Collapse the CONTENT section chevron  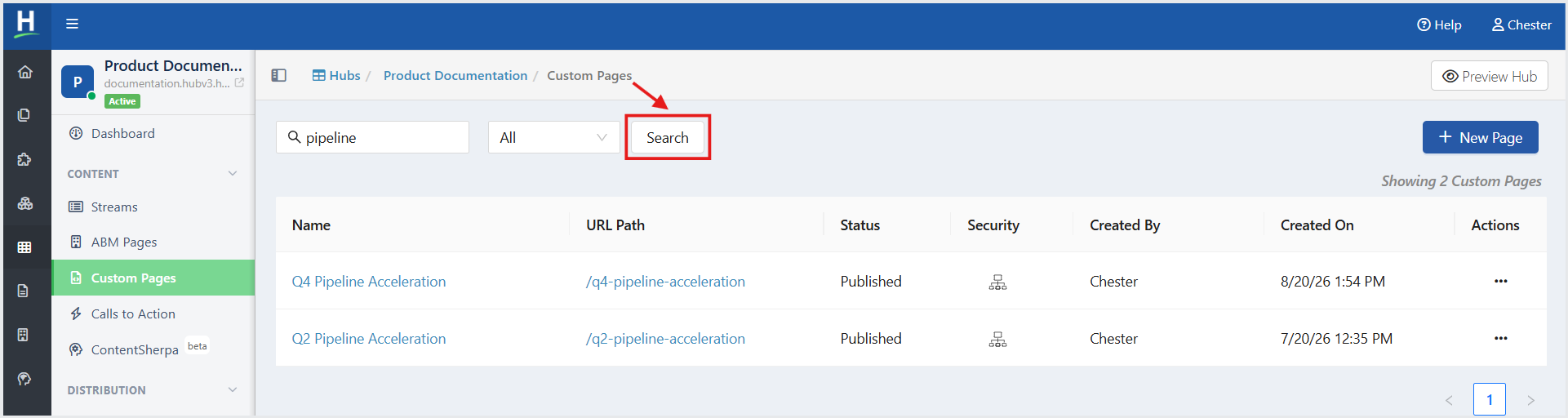click(233, 173)
